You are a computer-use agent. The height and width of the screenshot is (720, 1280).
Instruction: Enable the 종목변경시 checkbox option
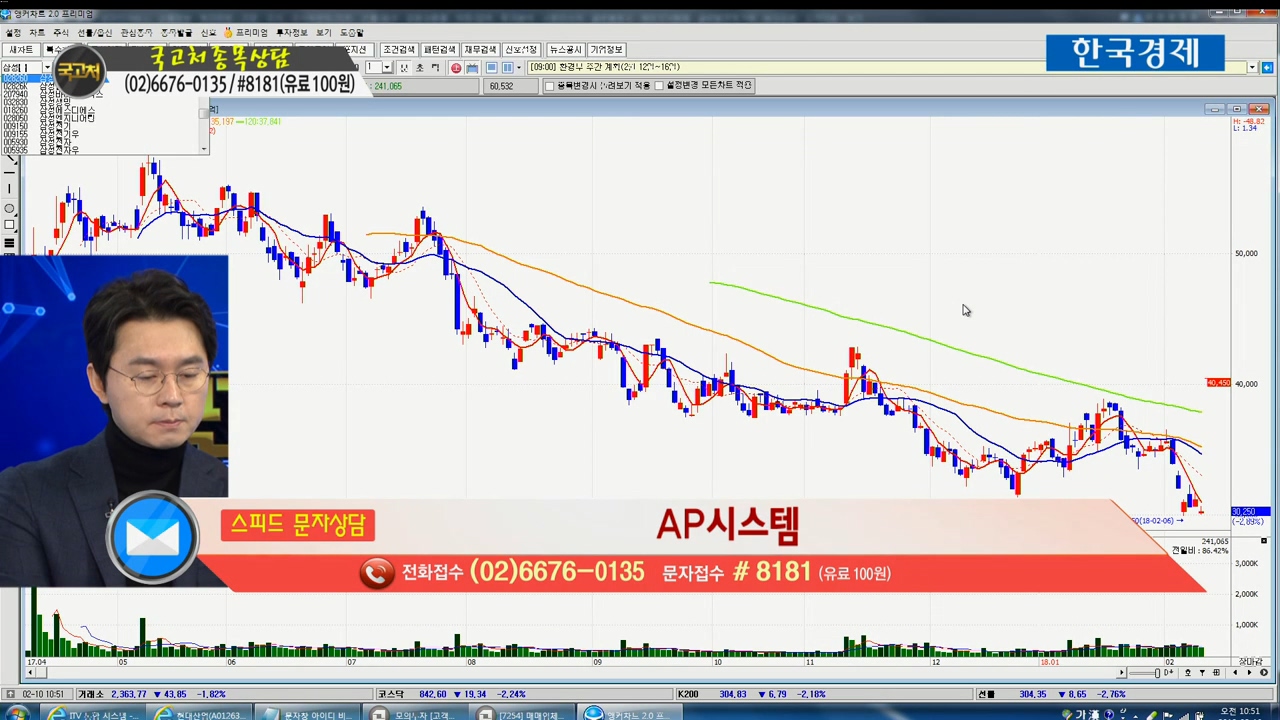[549, 86]
